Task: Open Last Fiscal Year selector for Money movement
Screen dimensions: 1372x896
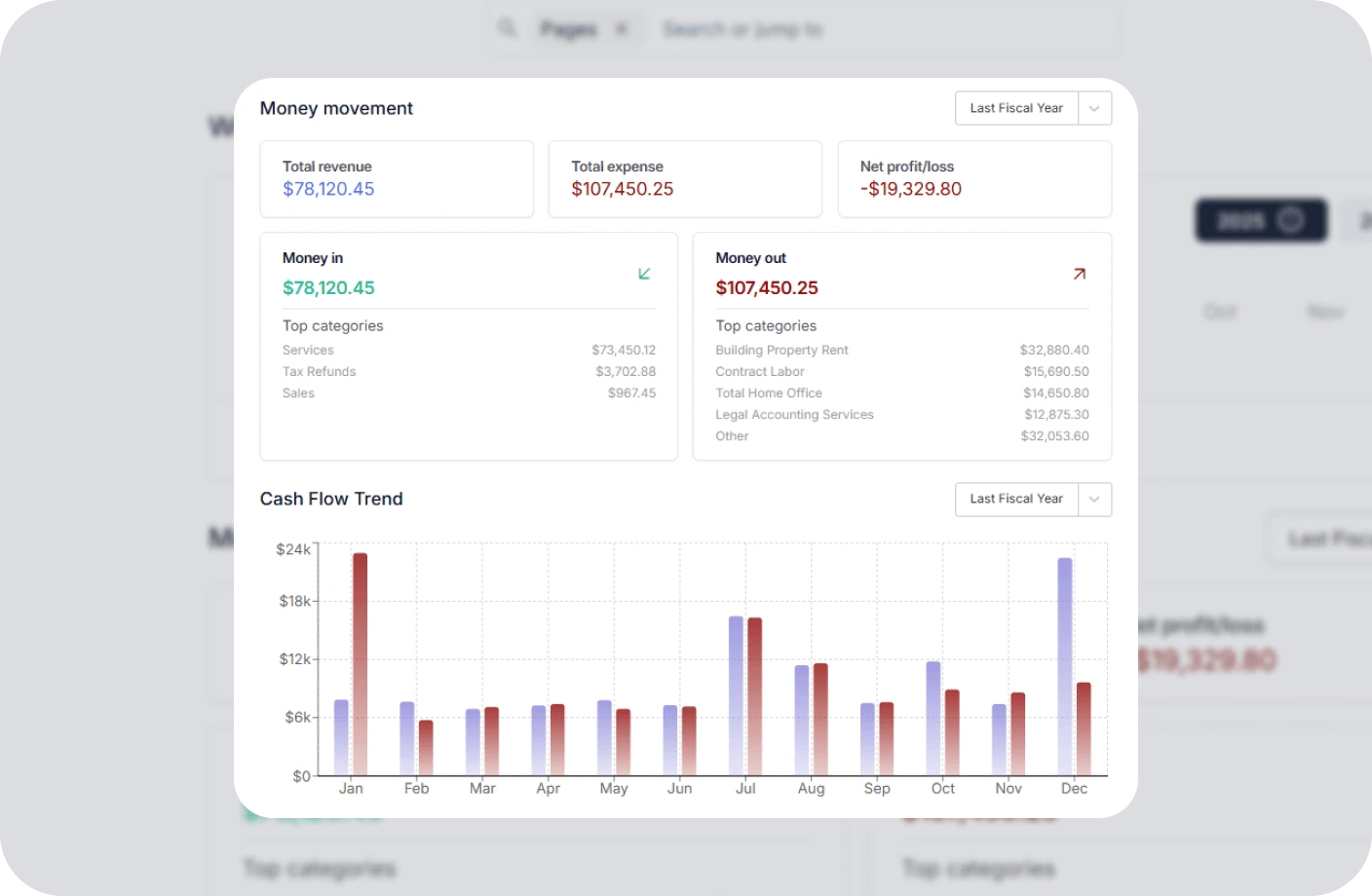Action: click(x=1016, y=108)
